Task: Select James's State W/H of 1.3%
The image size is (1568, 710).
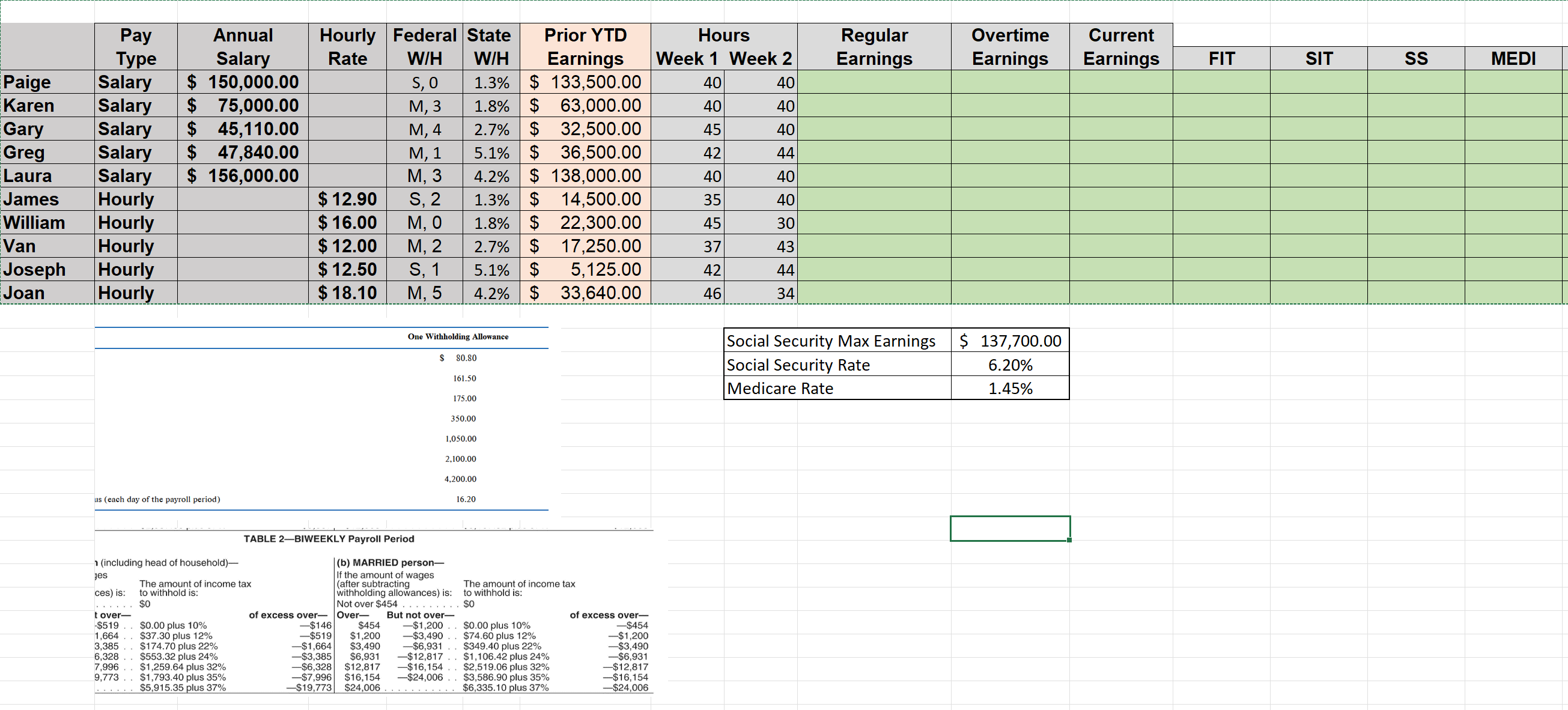Action: 490,199
